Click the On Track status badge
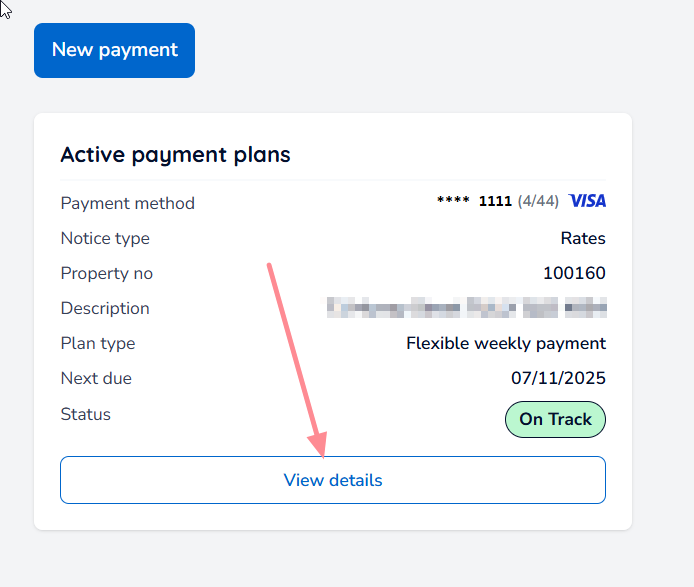 555,419
